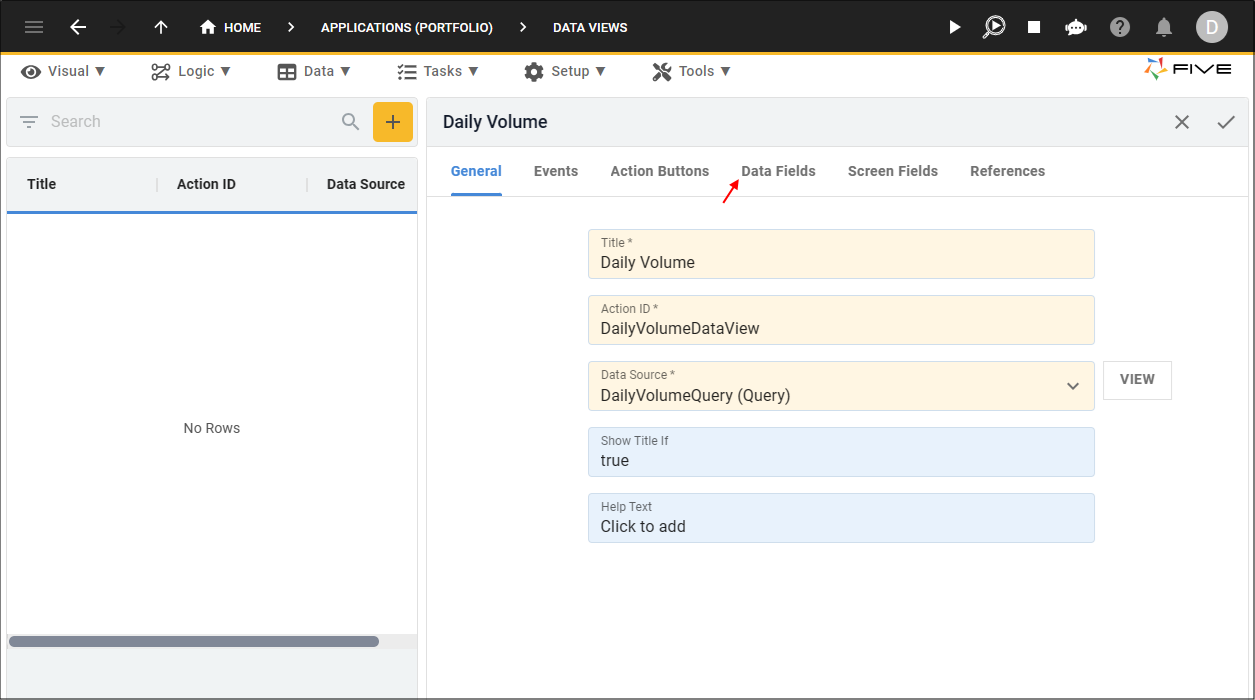The width and height of the screenshot is (1255, 700).
Task: Click the up arrow navigation icon
Action: [160, 27]
